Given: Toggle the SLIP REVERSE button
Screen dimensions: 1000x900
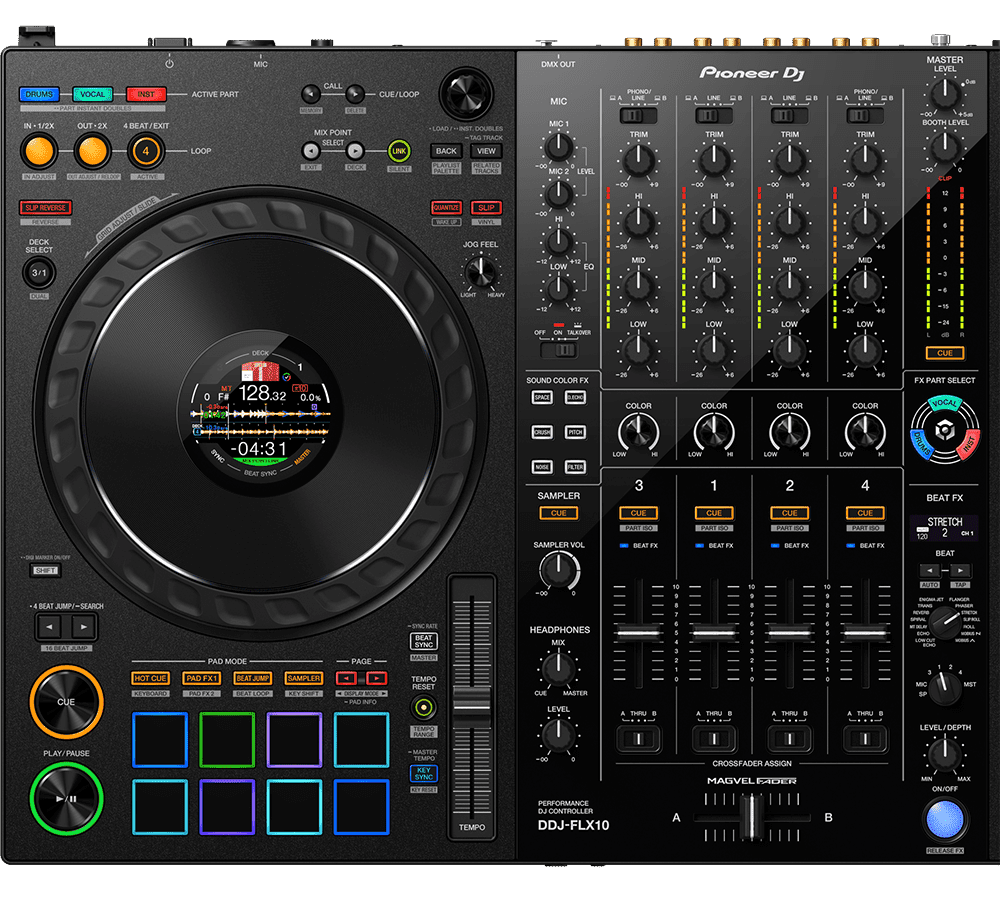Looking at the screenshot, I should (45, 208).
